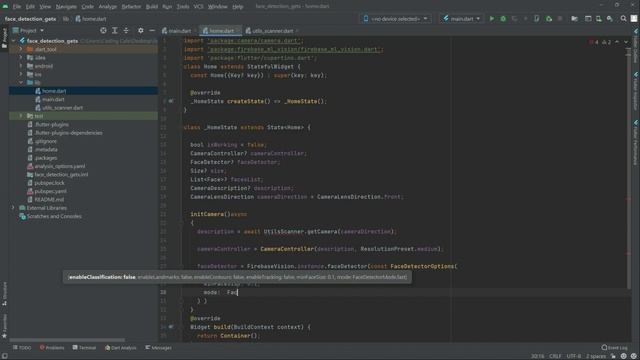
Task: Open Project panel settings gear
Action: tap(140, 31)
